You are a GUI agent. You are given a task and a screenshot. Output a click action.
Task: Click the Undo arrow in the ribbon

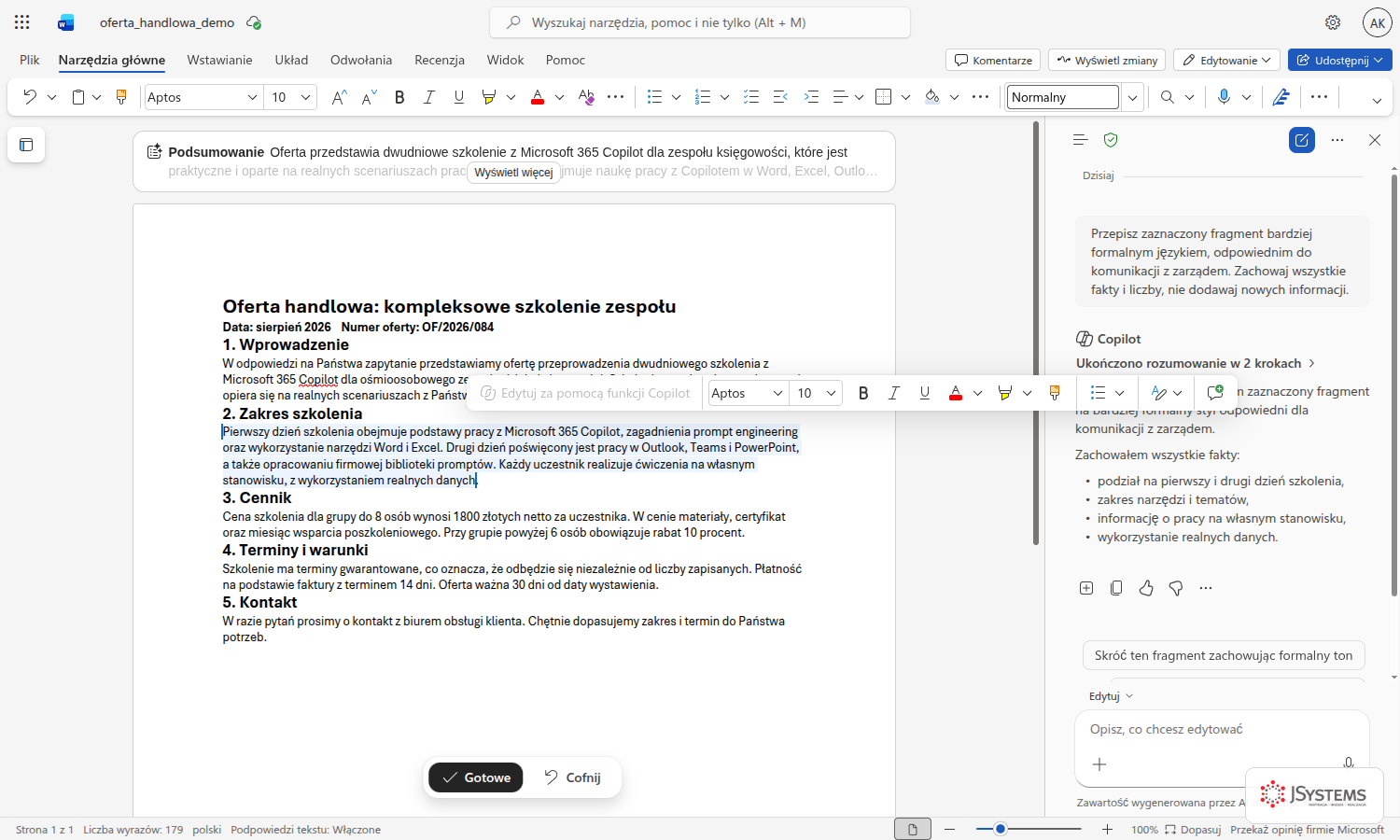point(30,97)
